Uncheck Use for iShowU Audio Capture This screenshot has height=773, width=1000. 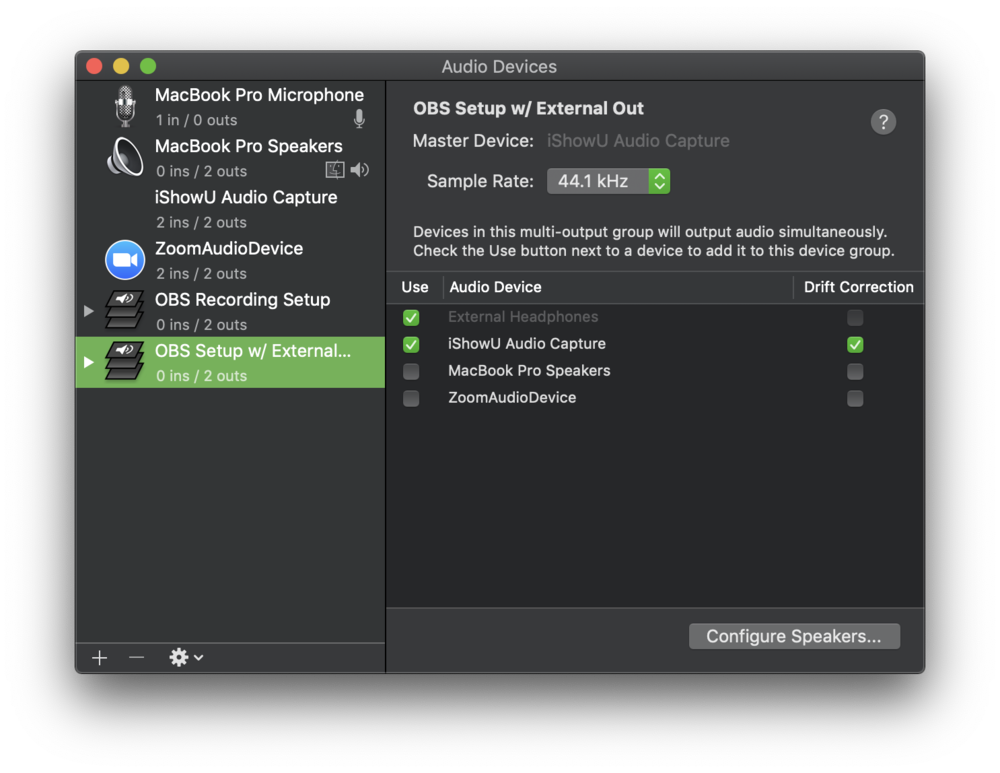point(411,344)
